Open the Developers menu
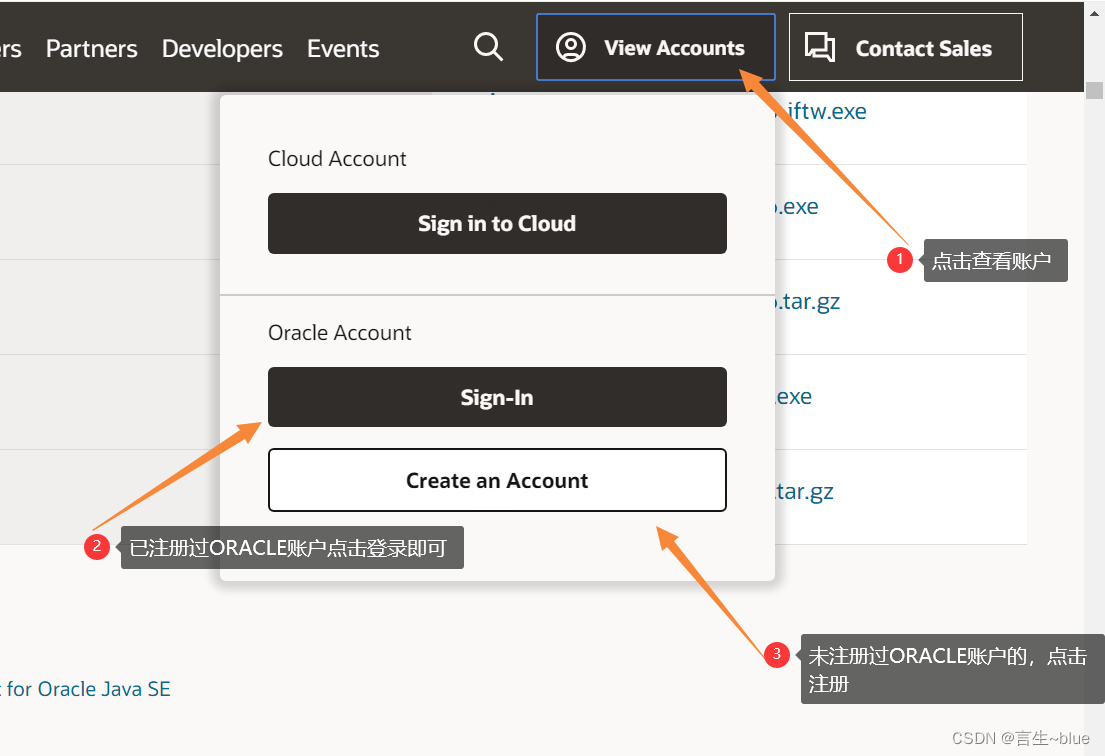Viewport: 1105px width, 756px height. pyautogui.click(x=222, y=49)
